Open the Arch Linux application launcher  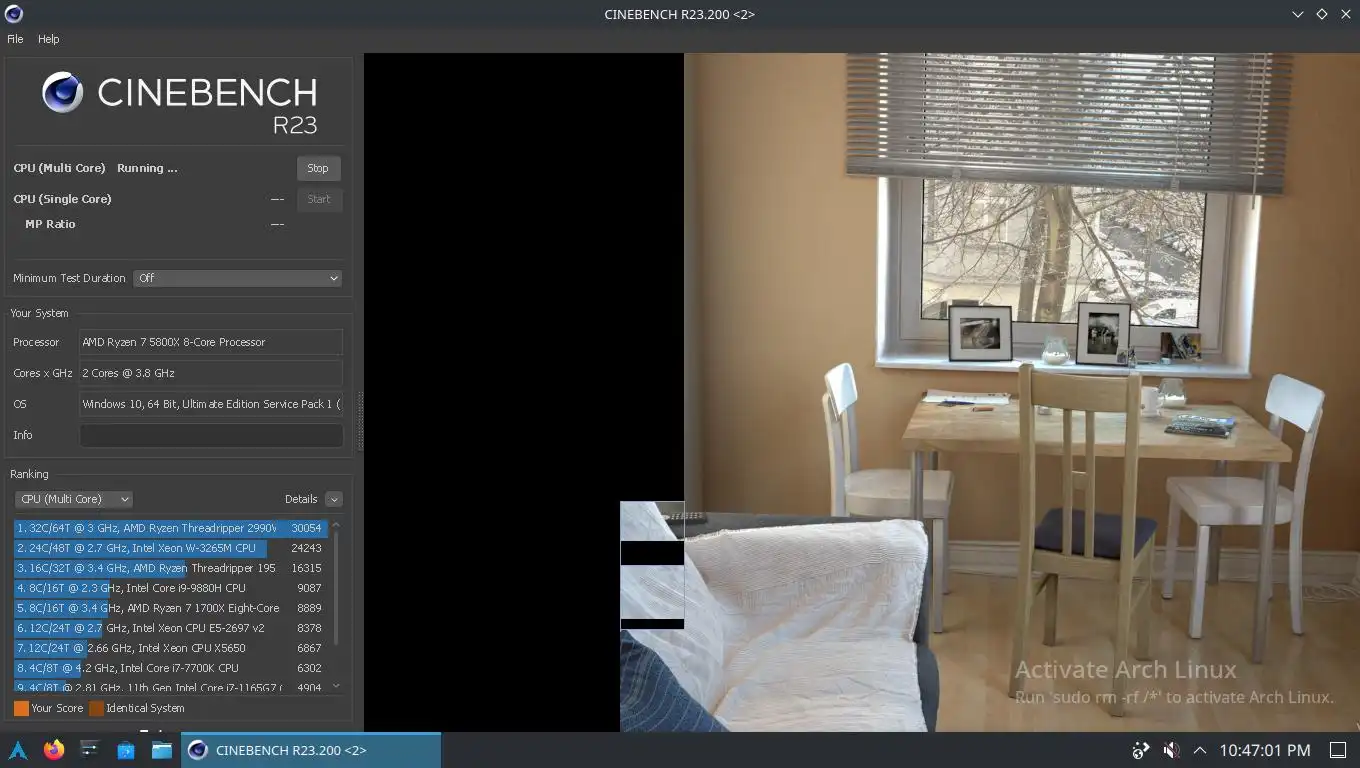[18, 750]
